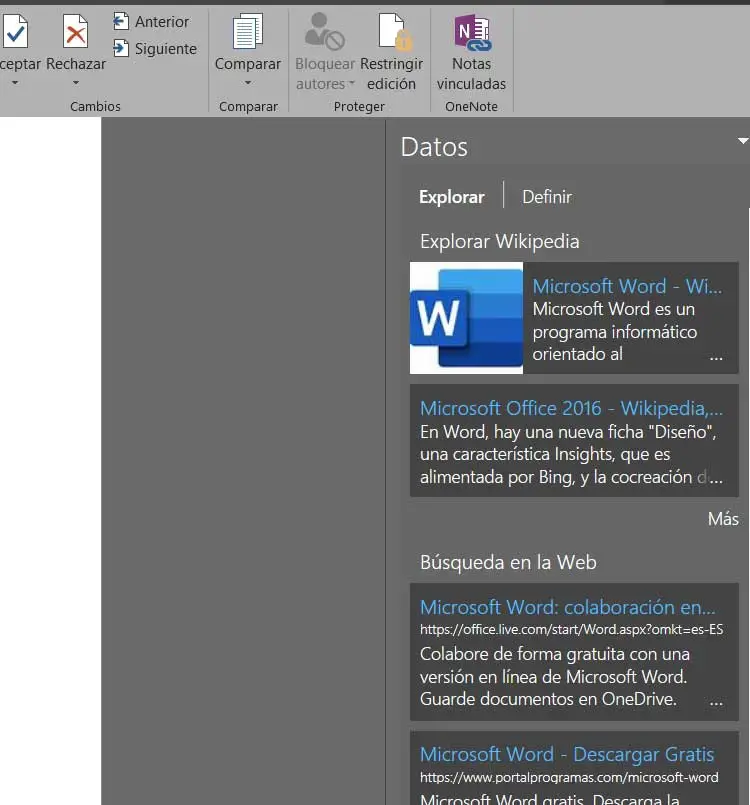Click the Word logo thumbnail
Screen dimensions: 750x805
point(466,318)
